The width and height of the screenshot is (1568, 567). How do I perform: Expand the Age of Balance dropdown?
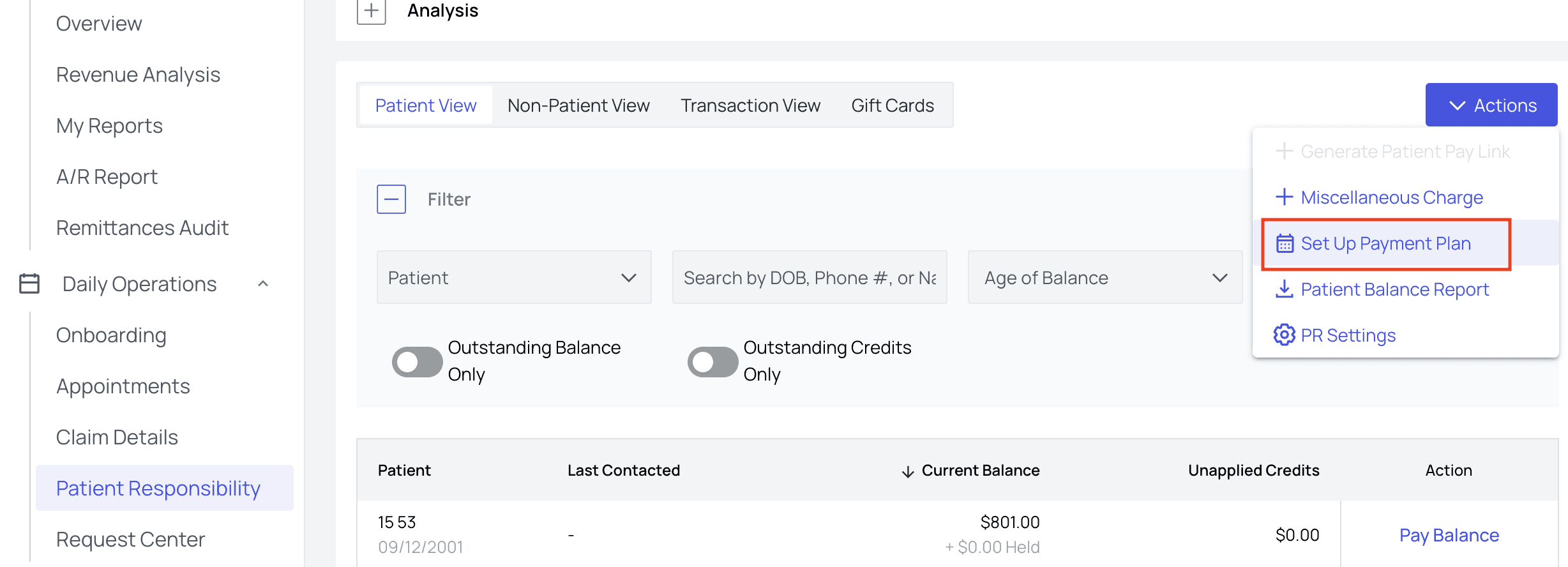1104,278
